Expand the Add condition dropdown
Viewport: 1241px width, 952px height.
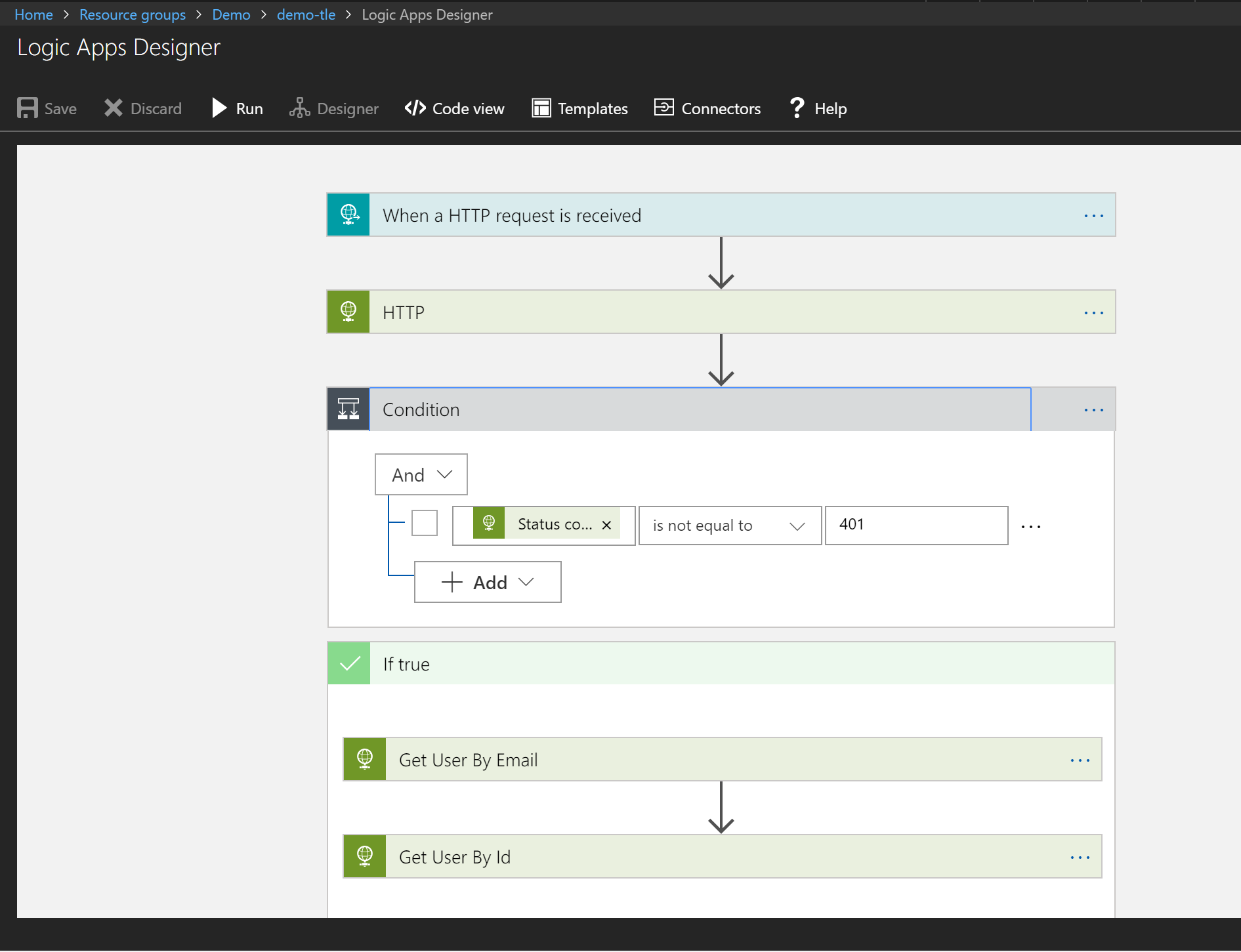tap(488, 582)
